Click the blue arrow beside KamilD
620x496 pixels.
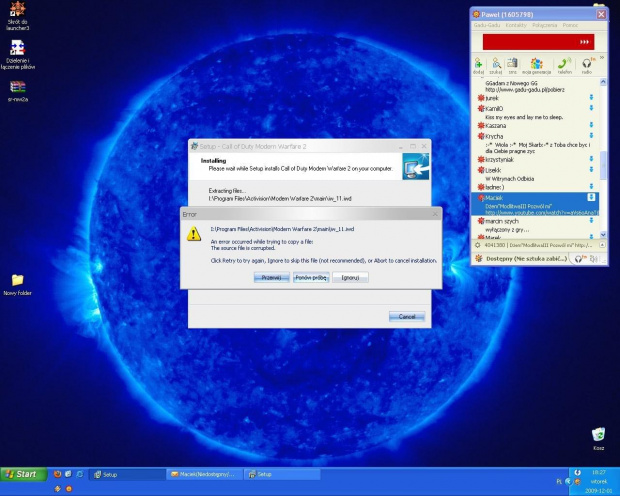pyautogui.click(x=592, y=108)
